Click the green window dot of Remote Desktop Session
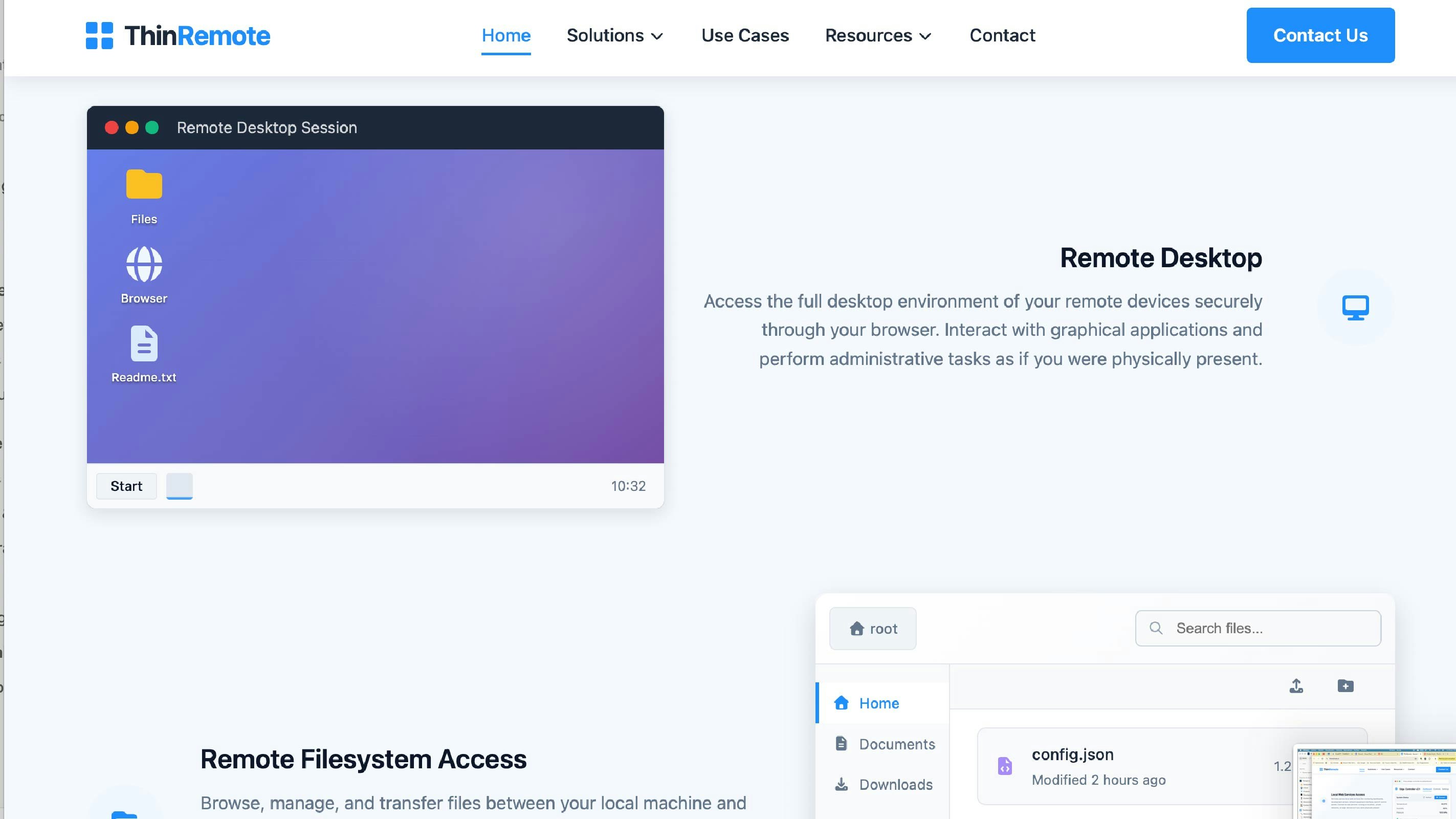Image resolution: width=1456 pixels, height=819 pixels. tap(152, 128)
